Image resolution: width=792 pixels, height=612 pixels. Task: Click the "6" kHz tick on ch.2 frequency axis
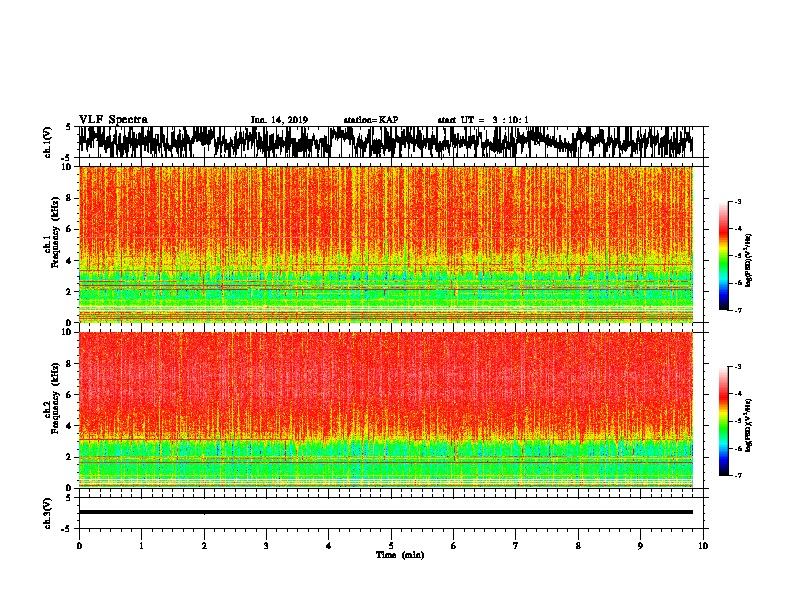(x=69, y=394)
